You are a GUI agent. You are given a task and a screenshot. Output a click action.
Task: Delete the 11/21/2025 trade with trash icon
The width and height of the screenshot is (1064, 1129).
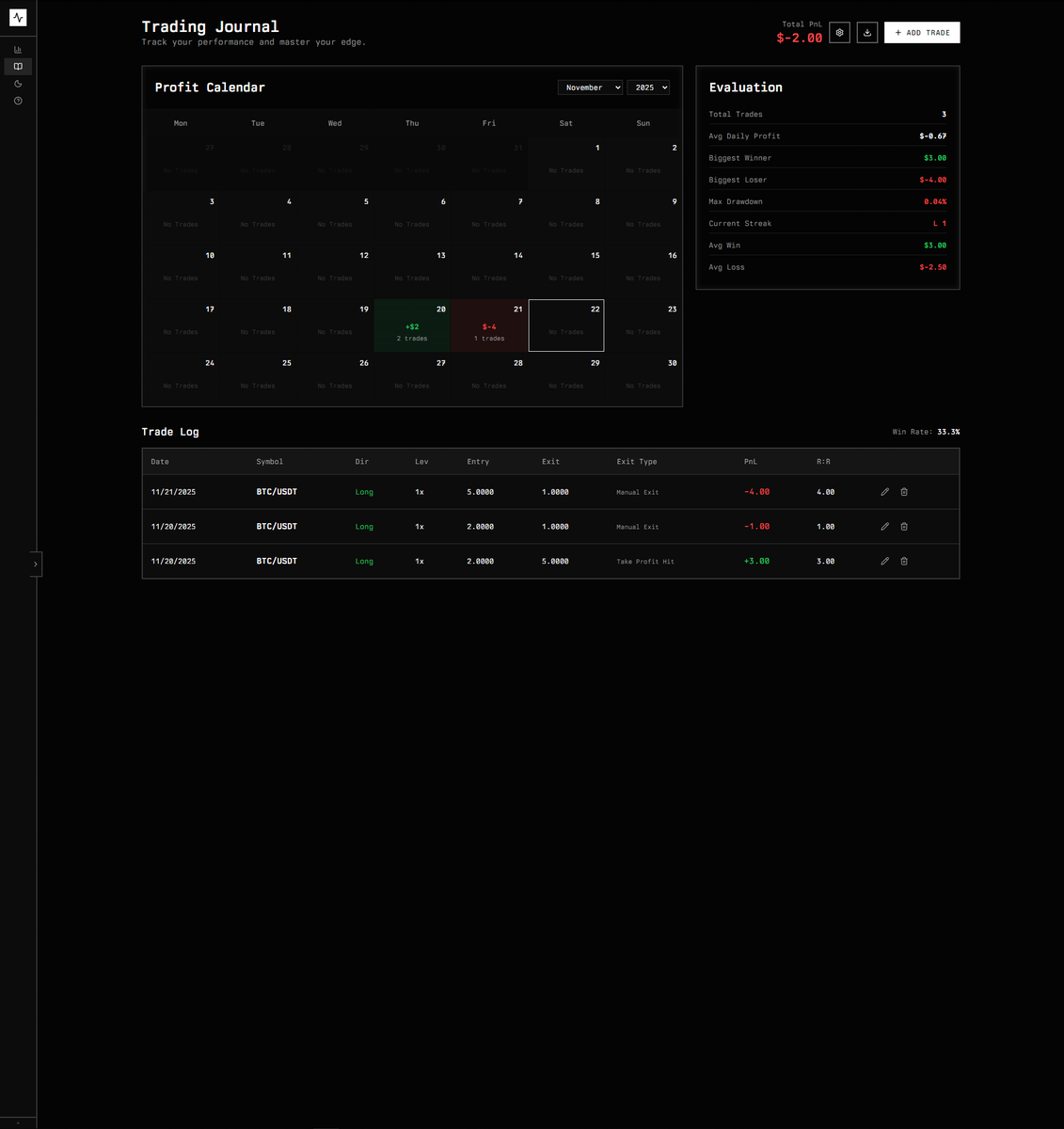point(904,492)
